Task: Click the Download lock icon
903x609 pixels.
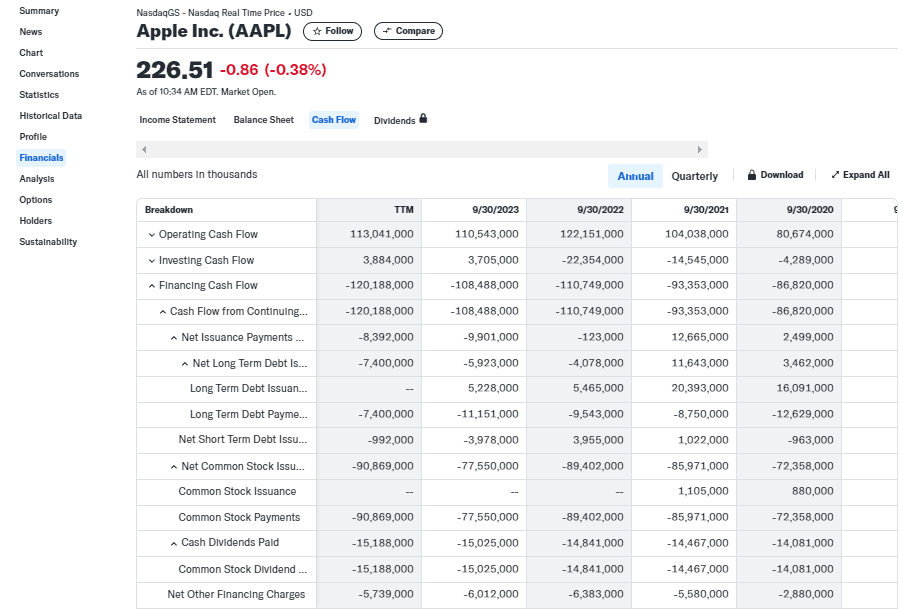Action: pyautogui.click(x=752, y=175)
